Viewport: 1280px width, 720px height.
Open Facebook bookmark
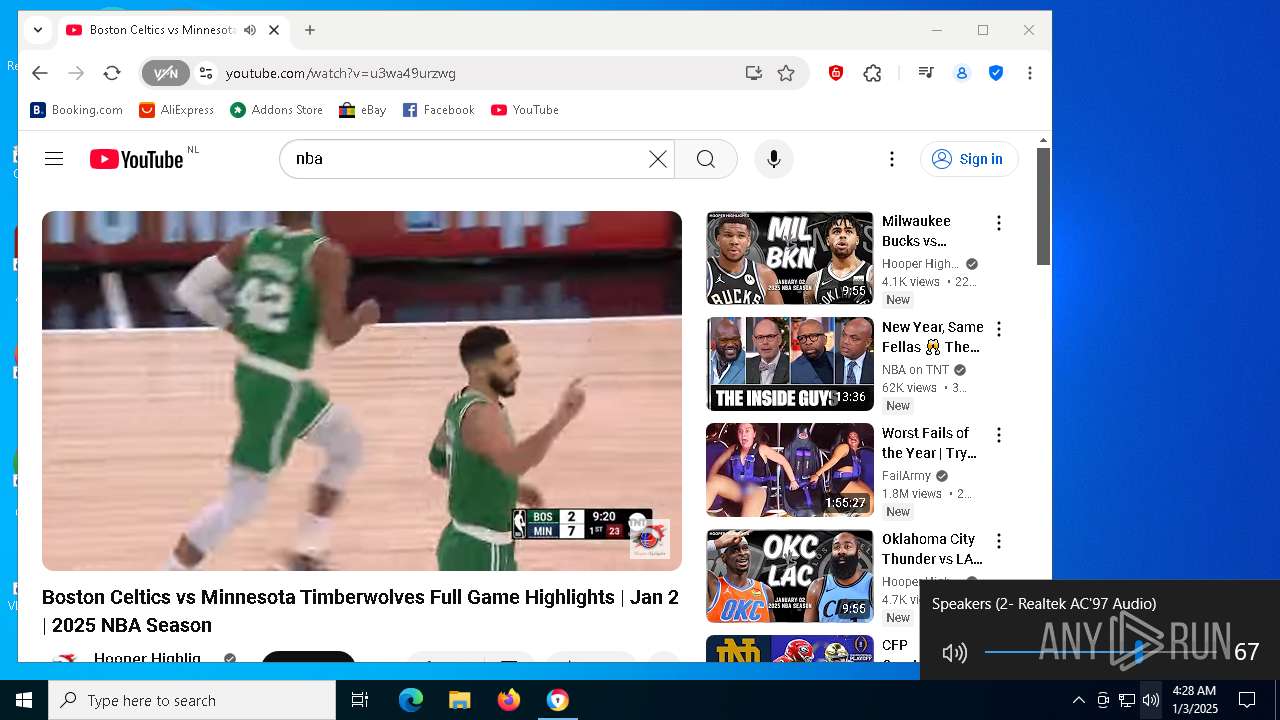point(438,110)
